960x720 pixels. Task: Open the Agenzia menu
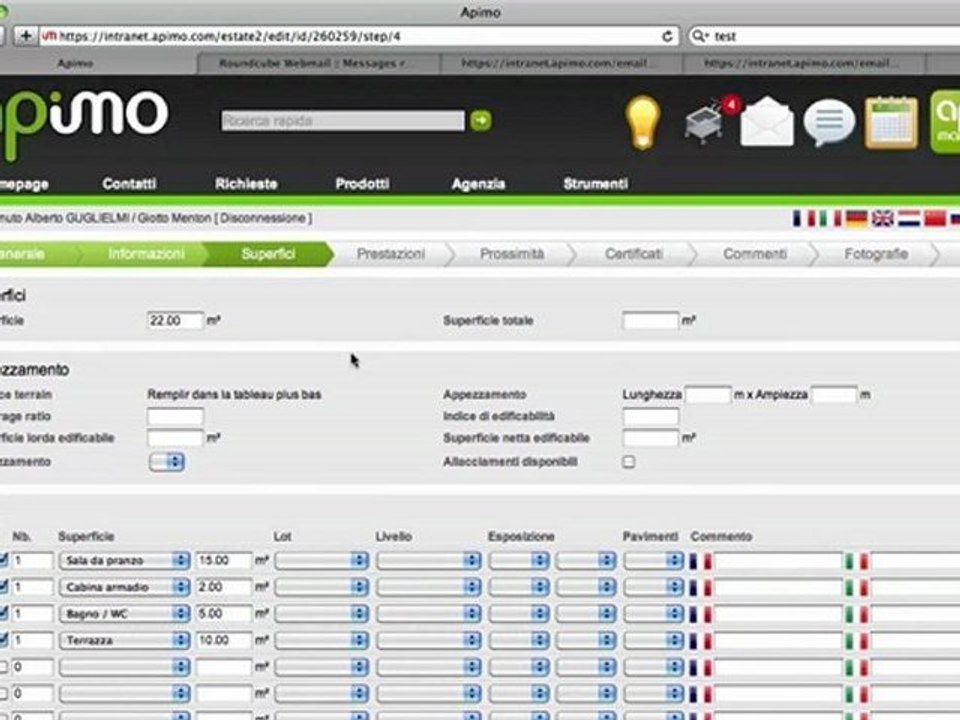(478, 184)
